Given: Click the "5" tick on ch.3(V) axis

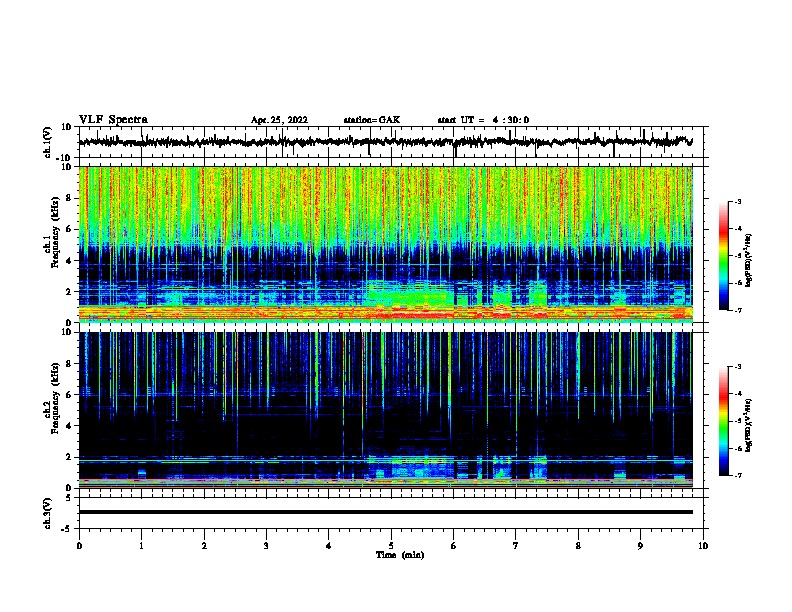Looking at the screenshot, I should (69, 498).
